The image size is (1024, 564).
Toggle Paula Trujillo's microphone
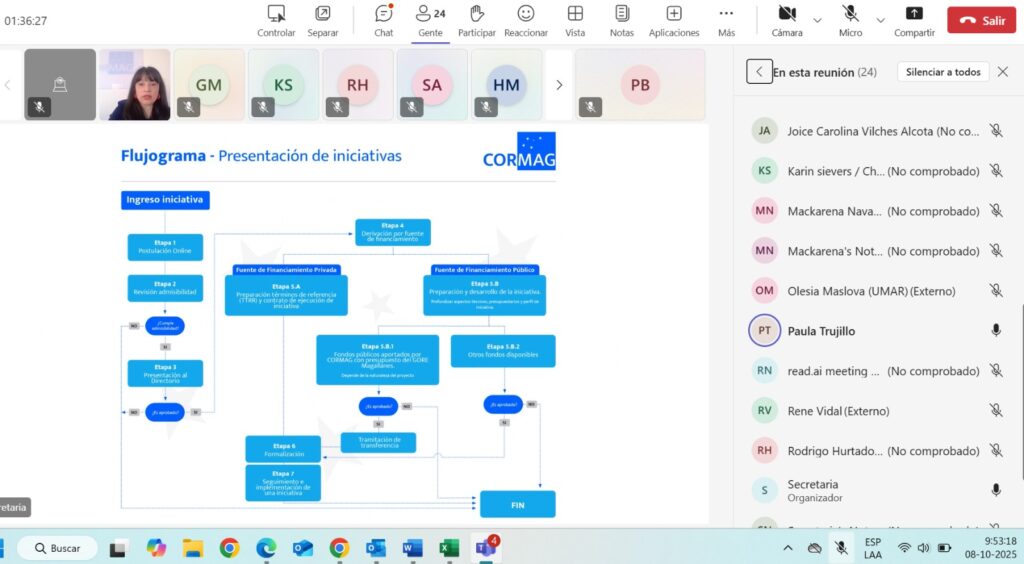(996, 331)
